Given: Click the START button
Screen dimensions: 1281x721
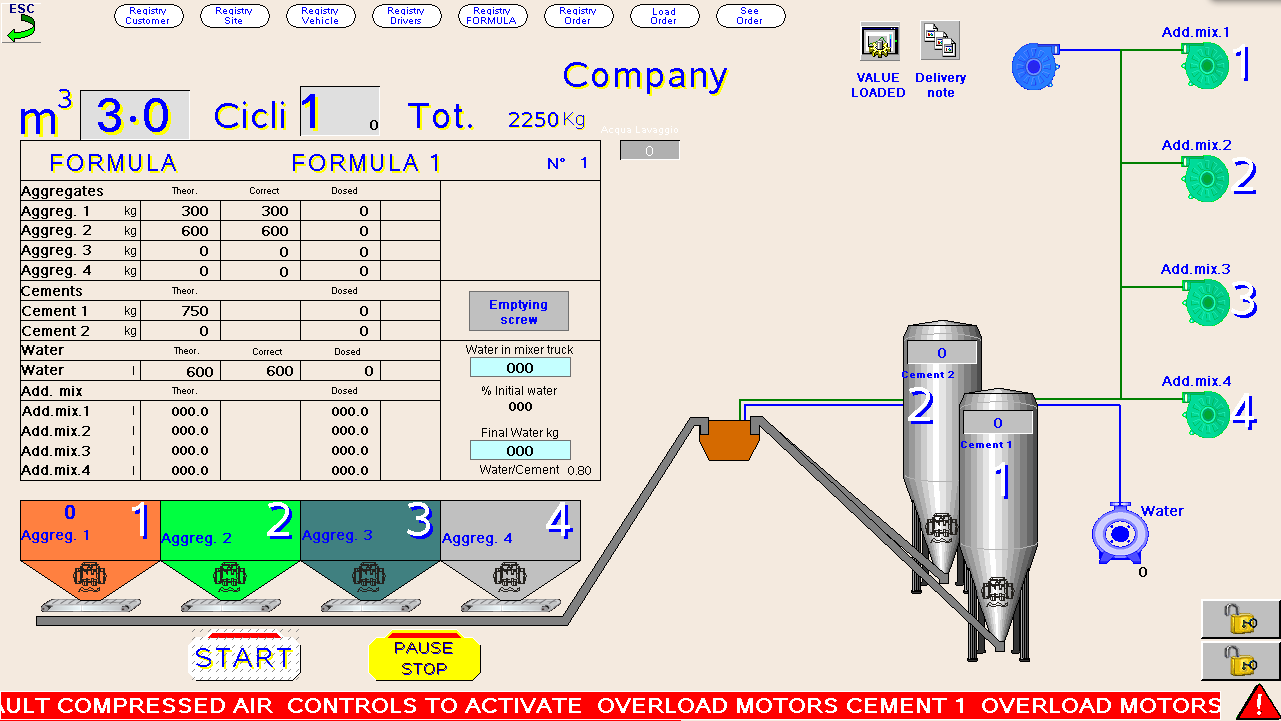Looking at the screenshot, I should (x=245, y=657).
